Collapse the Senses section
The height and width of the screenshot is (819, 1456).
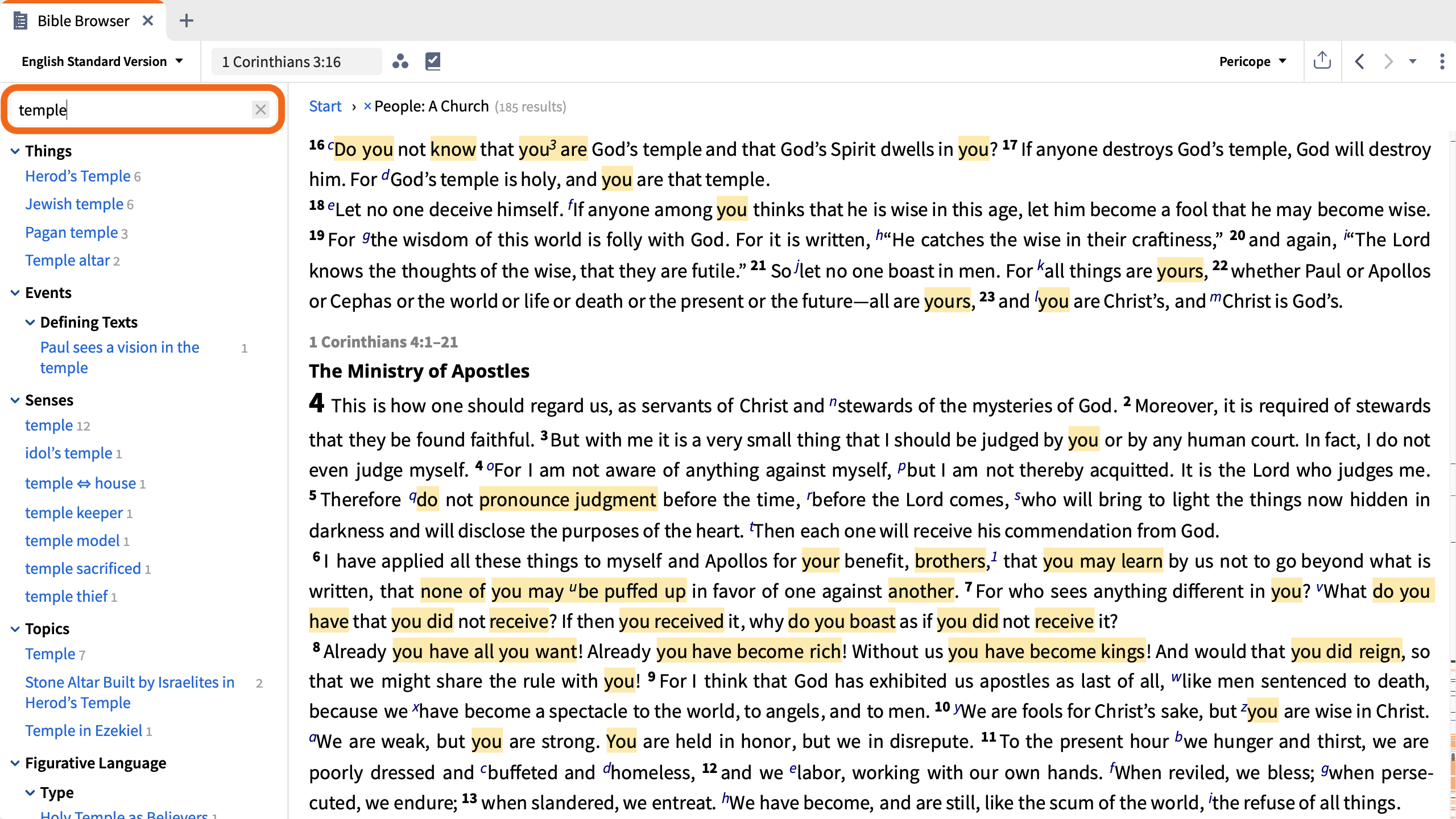click(15, 400)
